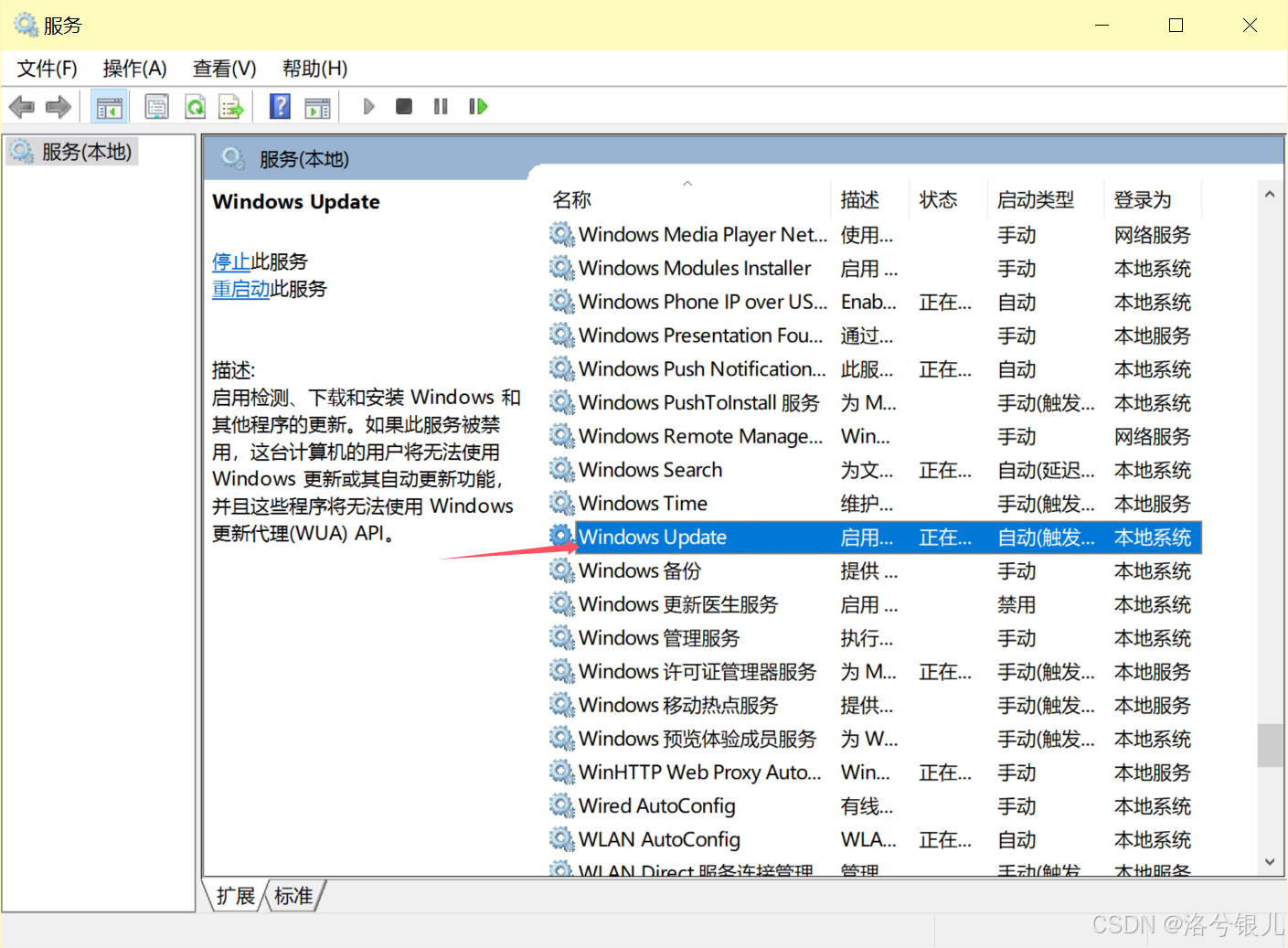Click the gear icon of Windows Time

pyautogui.click(x=561, y=504)
